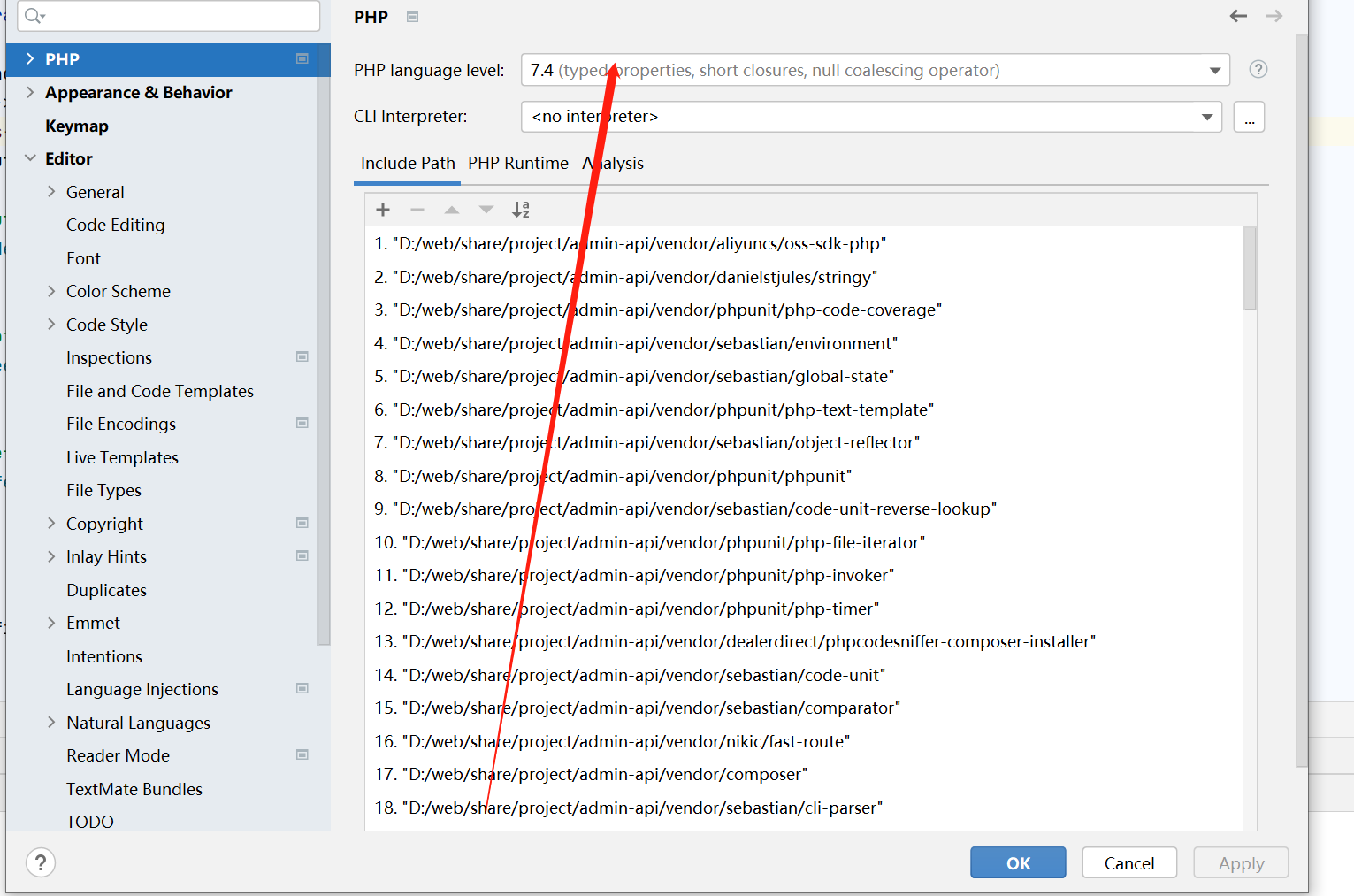Expand the Copyright node
The image size is (1354, 896).
tap(51, 524)
